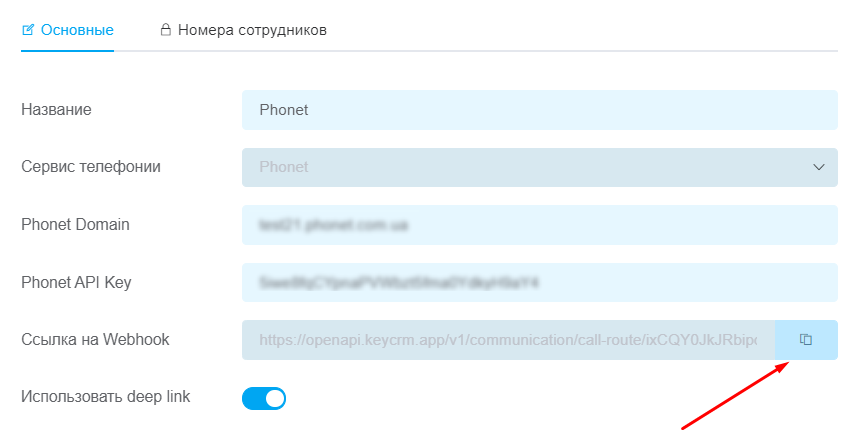Click into the Phonet API Key input field
Screen dimensions: 853x441
click(540, 283)
